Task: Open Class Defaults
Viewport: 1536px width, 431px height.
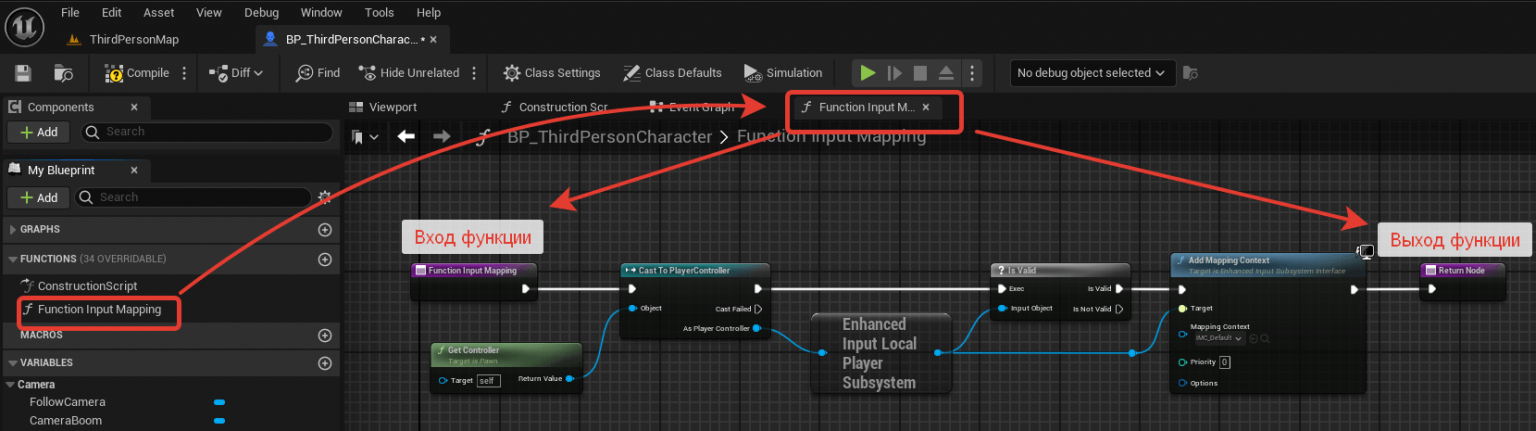Action: pos(672,73)
